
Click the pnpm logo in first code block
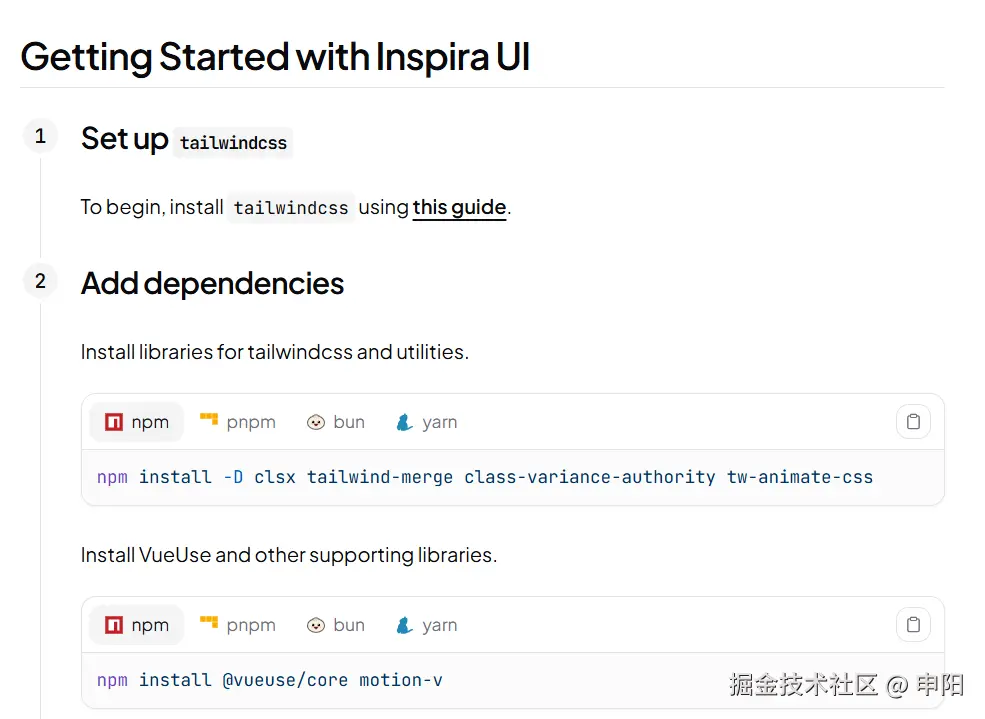pyautogui.click(x=209, y=421)
